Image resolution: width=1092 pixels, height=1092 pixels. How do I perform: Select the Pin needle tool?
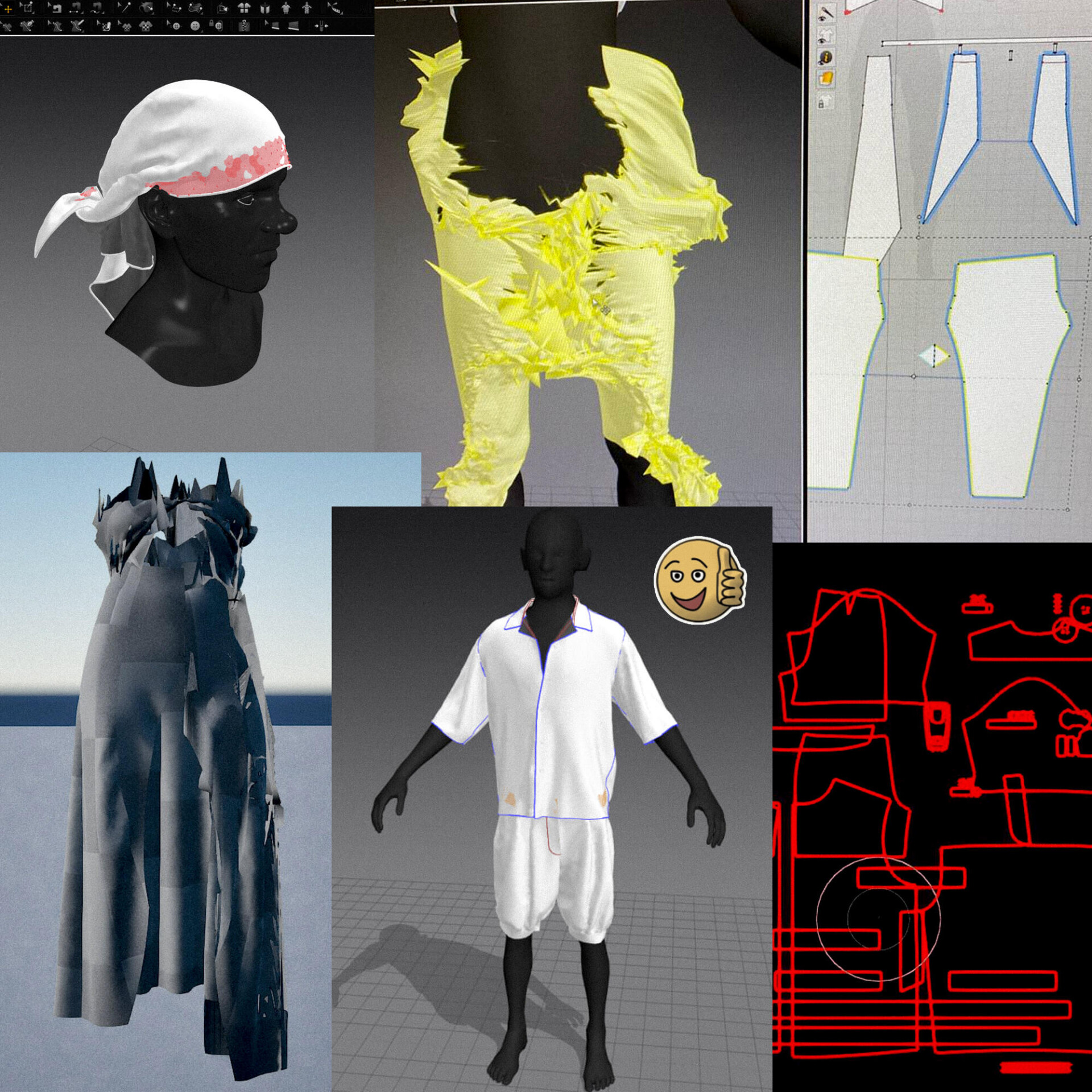(x=125, y=8)
